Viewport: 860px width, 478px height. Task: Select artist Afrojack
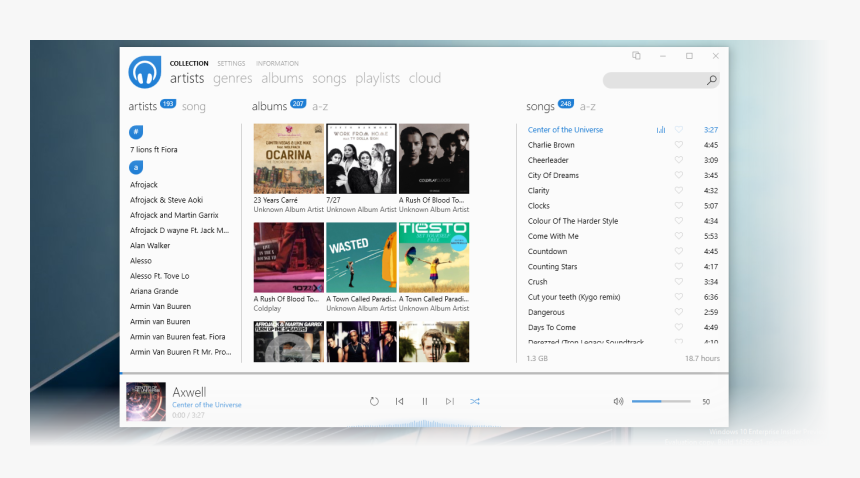[144, 185]
